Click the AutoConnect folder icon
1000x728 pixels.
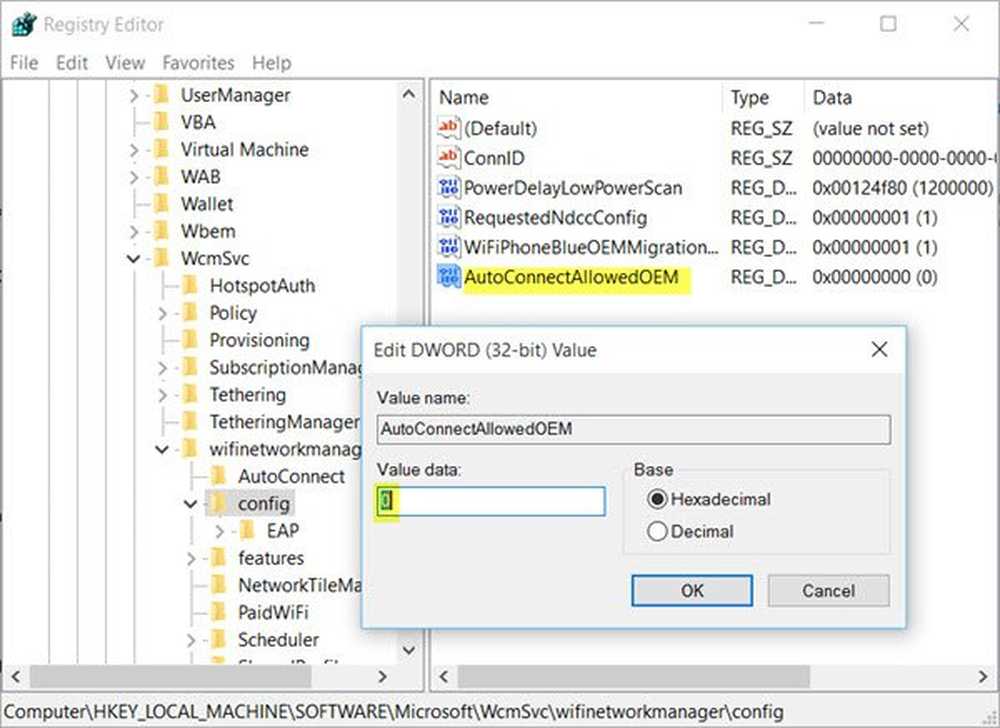click(x=219, y=476)
